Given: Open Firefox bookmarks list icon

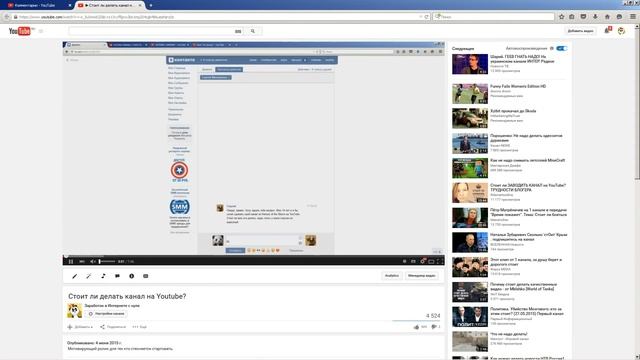Looking at the screenshot, I should (x=572, y=17).
